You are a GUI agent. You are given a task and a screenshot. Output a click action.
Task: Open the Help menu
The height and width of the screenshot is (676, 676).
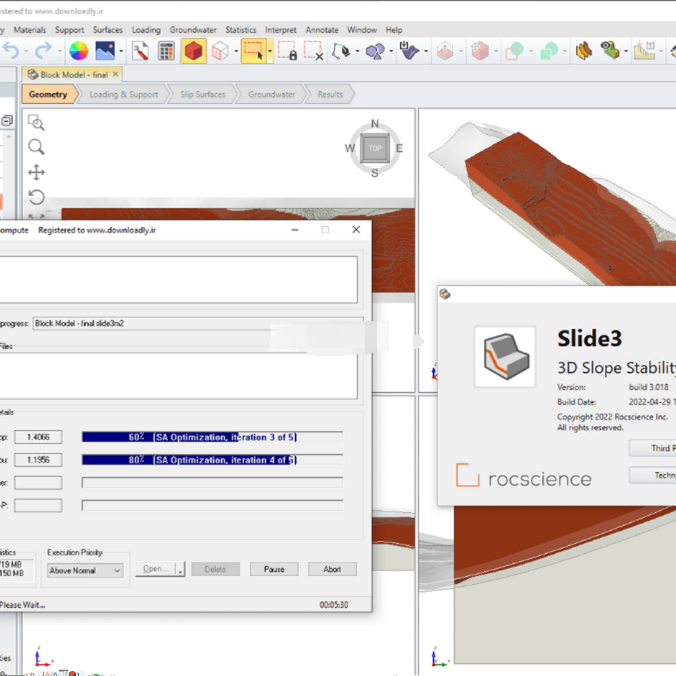coord(394,30)
